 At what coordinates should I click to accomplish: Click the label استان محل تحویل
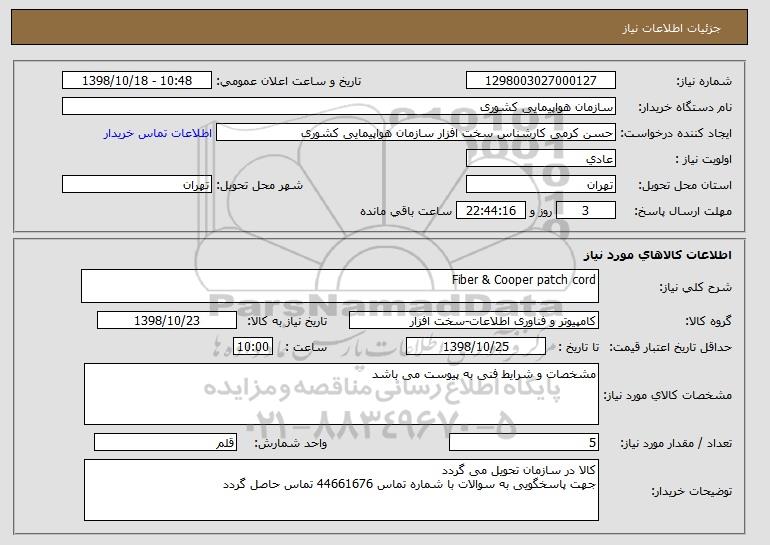685,186
